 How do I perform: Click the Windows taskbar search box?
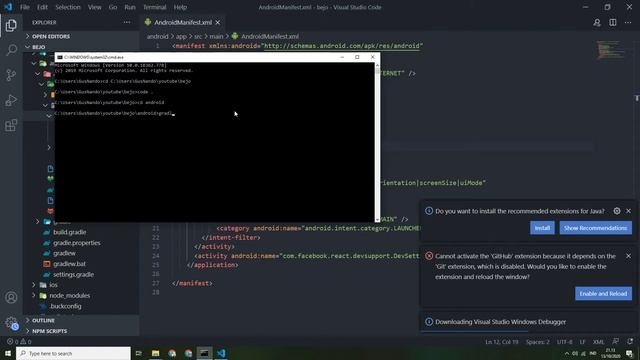pos(73,353)
